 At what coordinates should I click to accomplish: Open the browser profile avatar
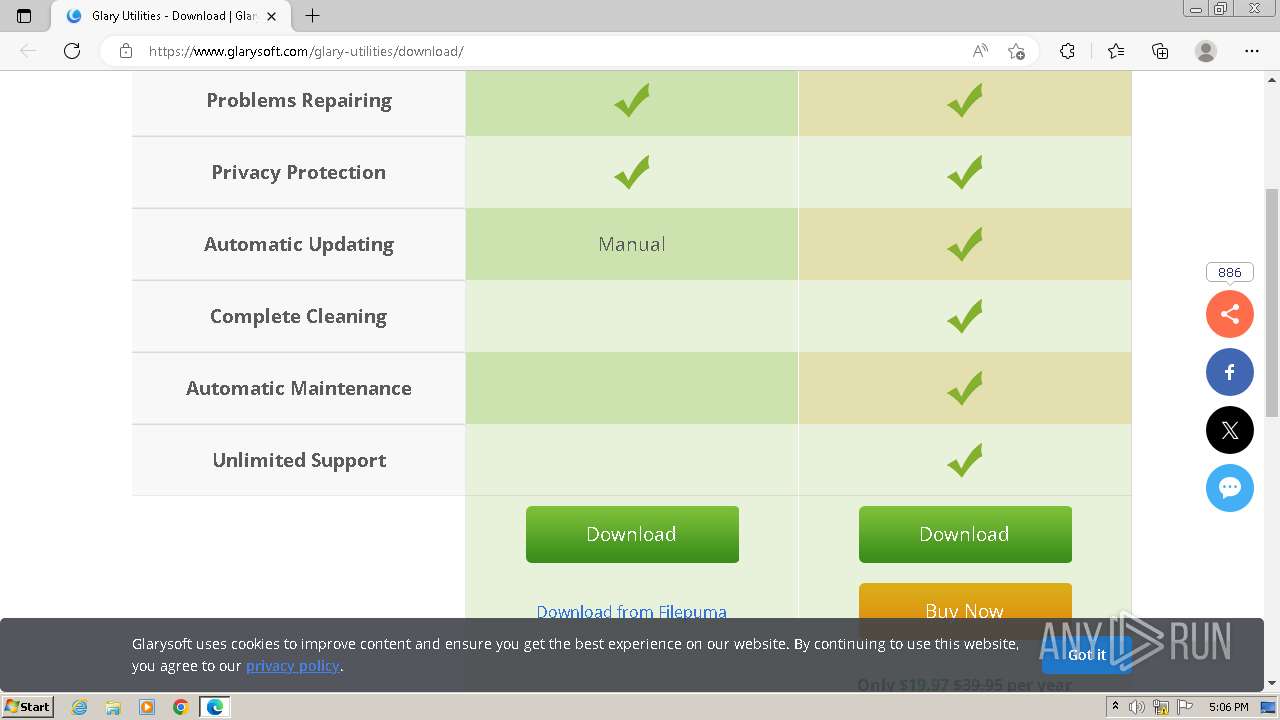tap(1206, 51)
